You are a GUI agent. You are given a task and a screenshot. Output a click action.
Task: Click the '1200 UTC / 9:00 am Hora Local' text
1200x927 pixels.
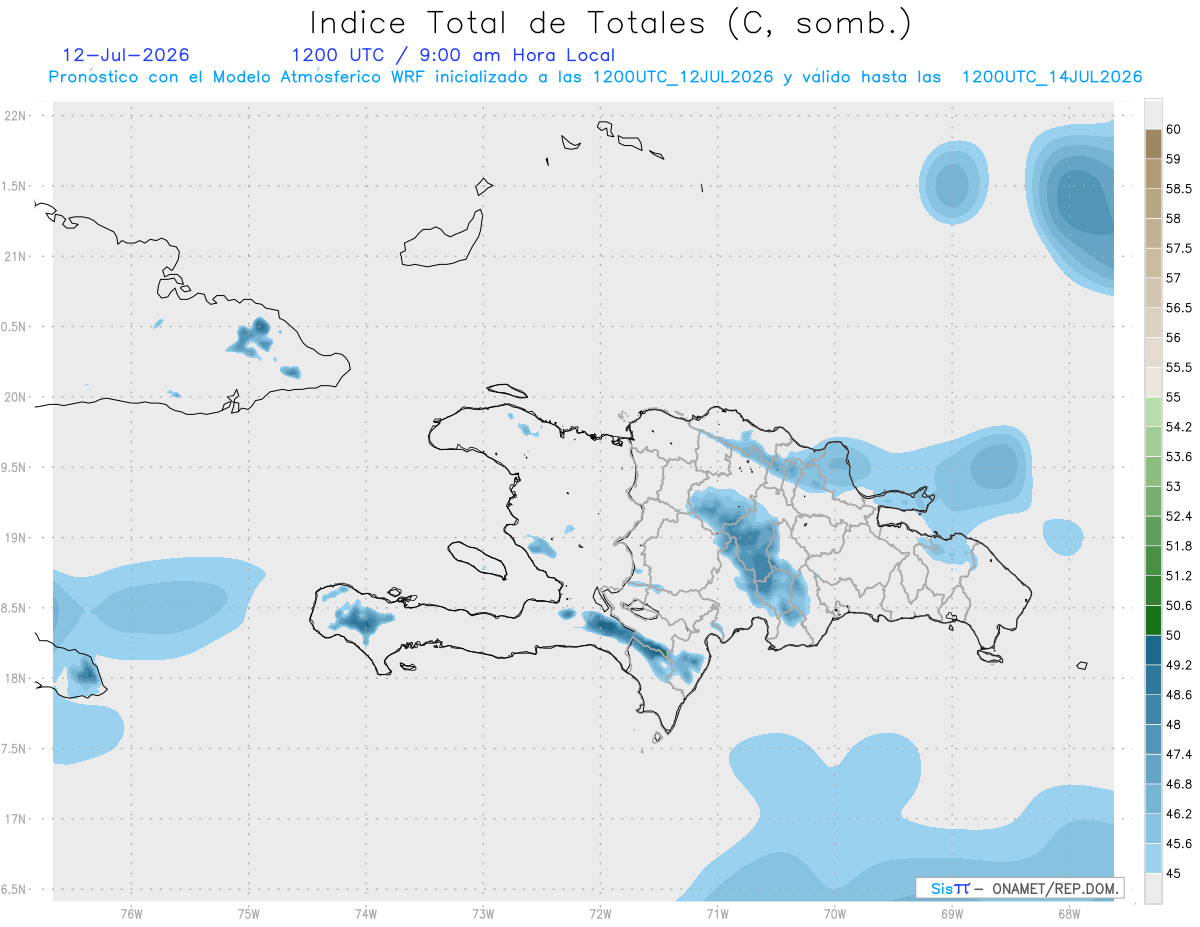453,55
